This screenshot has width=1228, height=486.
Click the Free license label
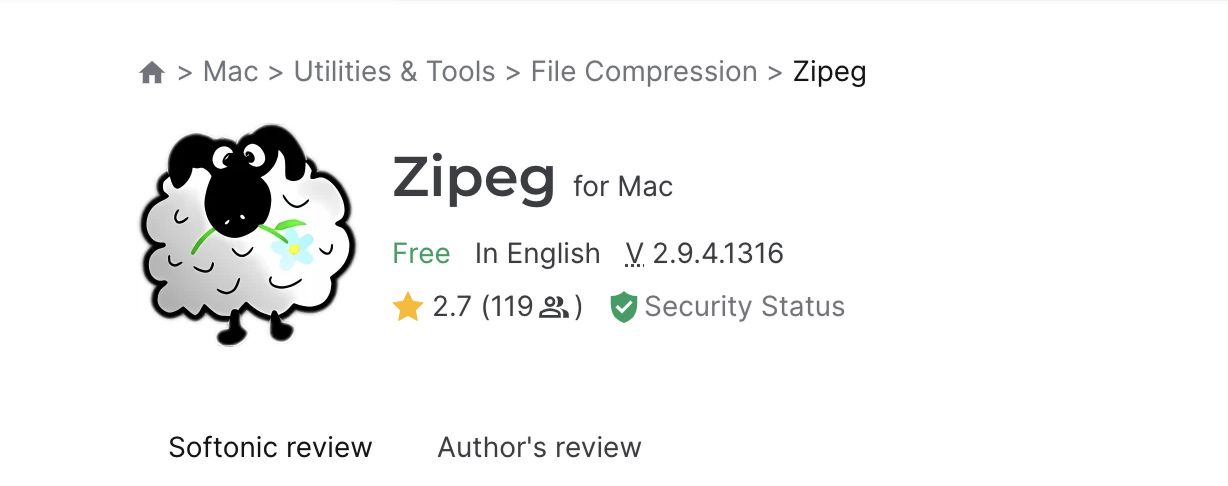pos(421,254)
